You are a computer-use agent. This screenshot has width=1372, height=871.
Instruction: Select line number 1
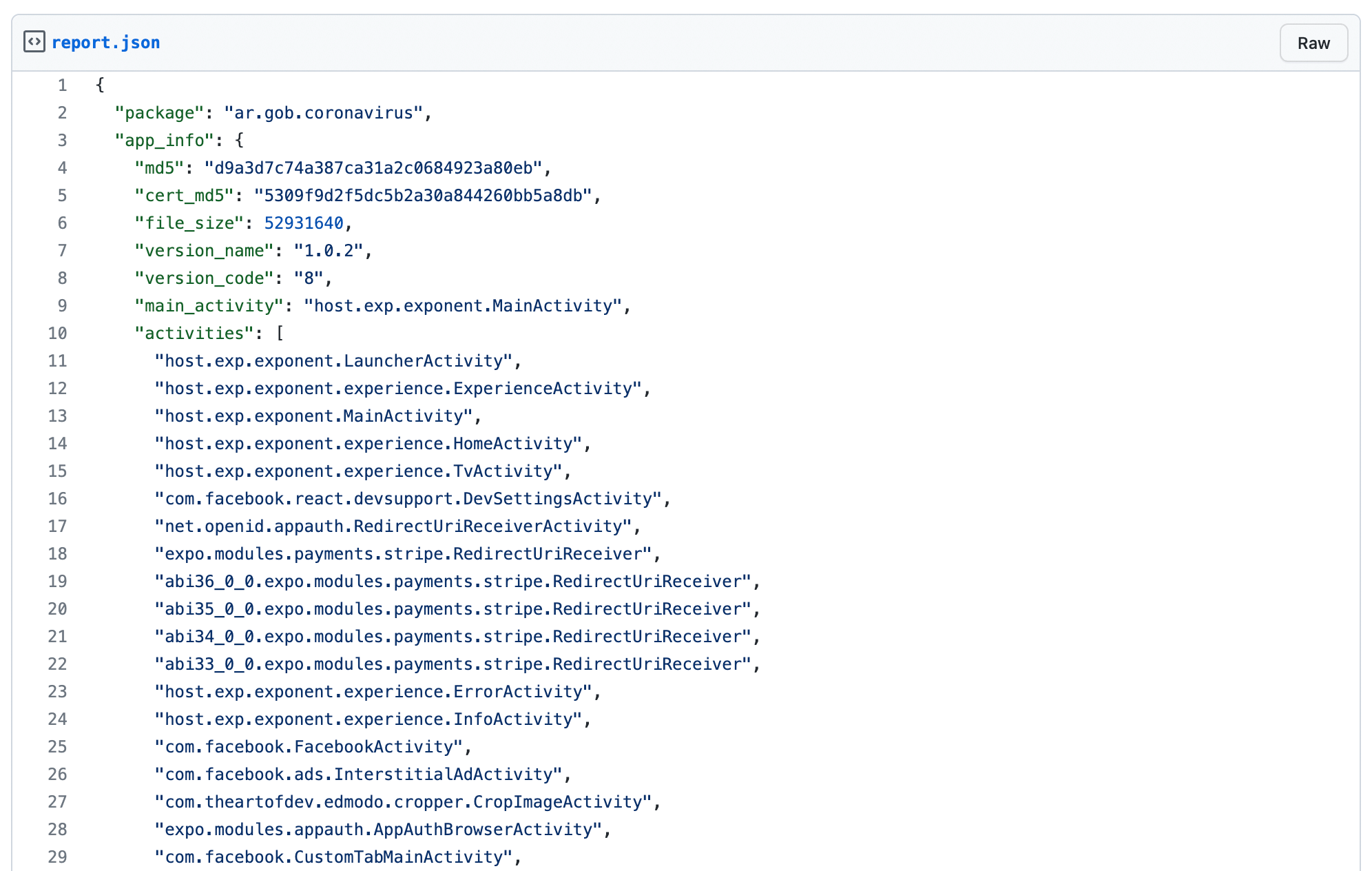62,85
